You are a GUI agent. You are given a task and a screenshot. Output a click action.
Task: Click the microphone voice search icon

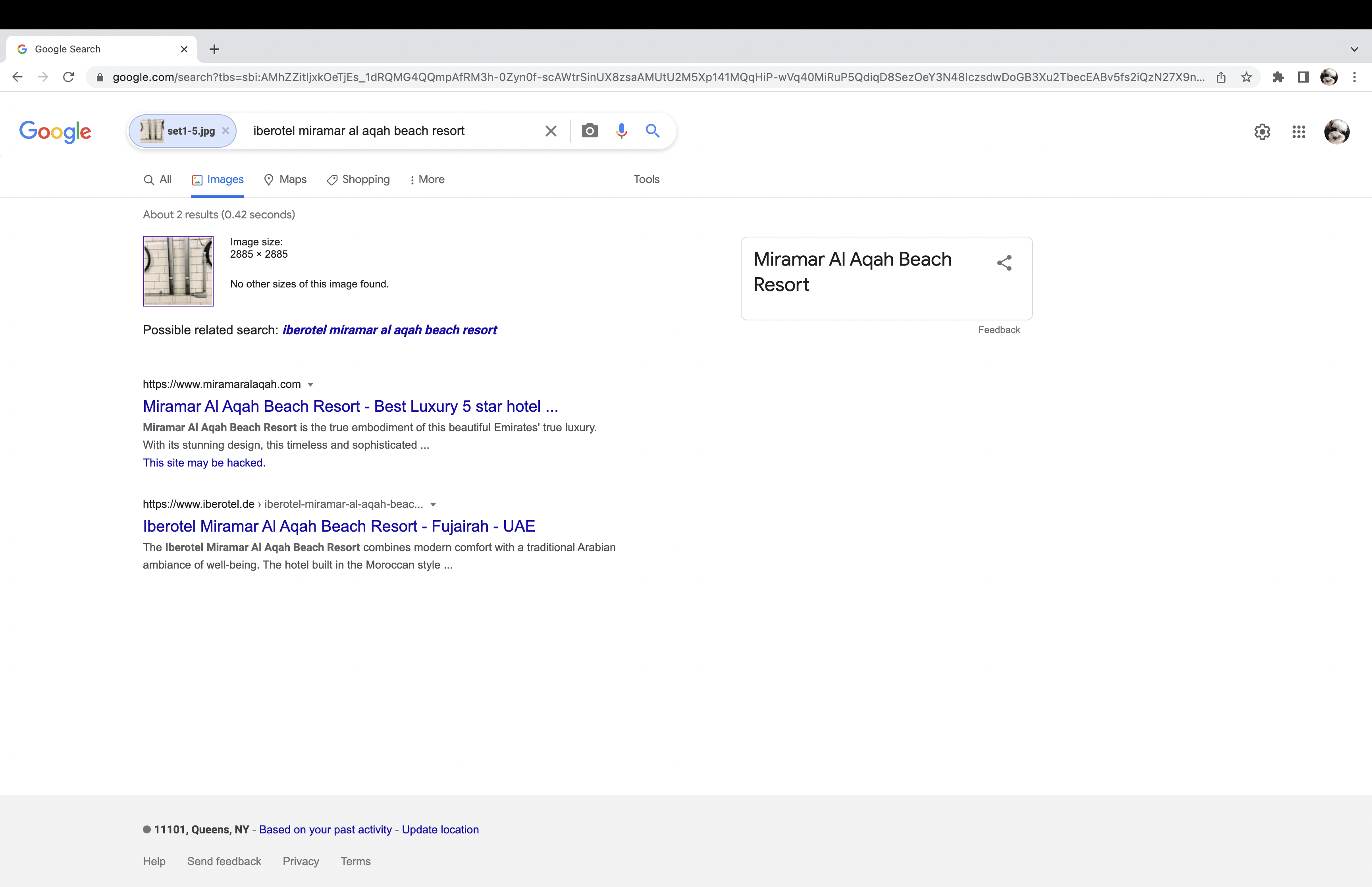[621, 131]
